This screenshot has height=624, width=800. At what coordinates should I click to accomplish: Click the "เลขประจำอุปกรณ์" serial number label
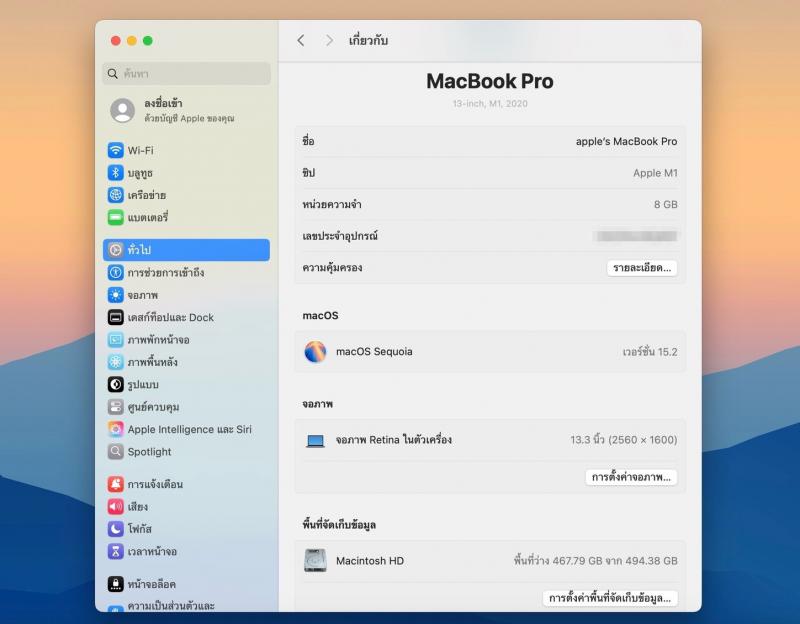coord(340,236)
